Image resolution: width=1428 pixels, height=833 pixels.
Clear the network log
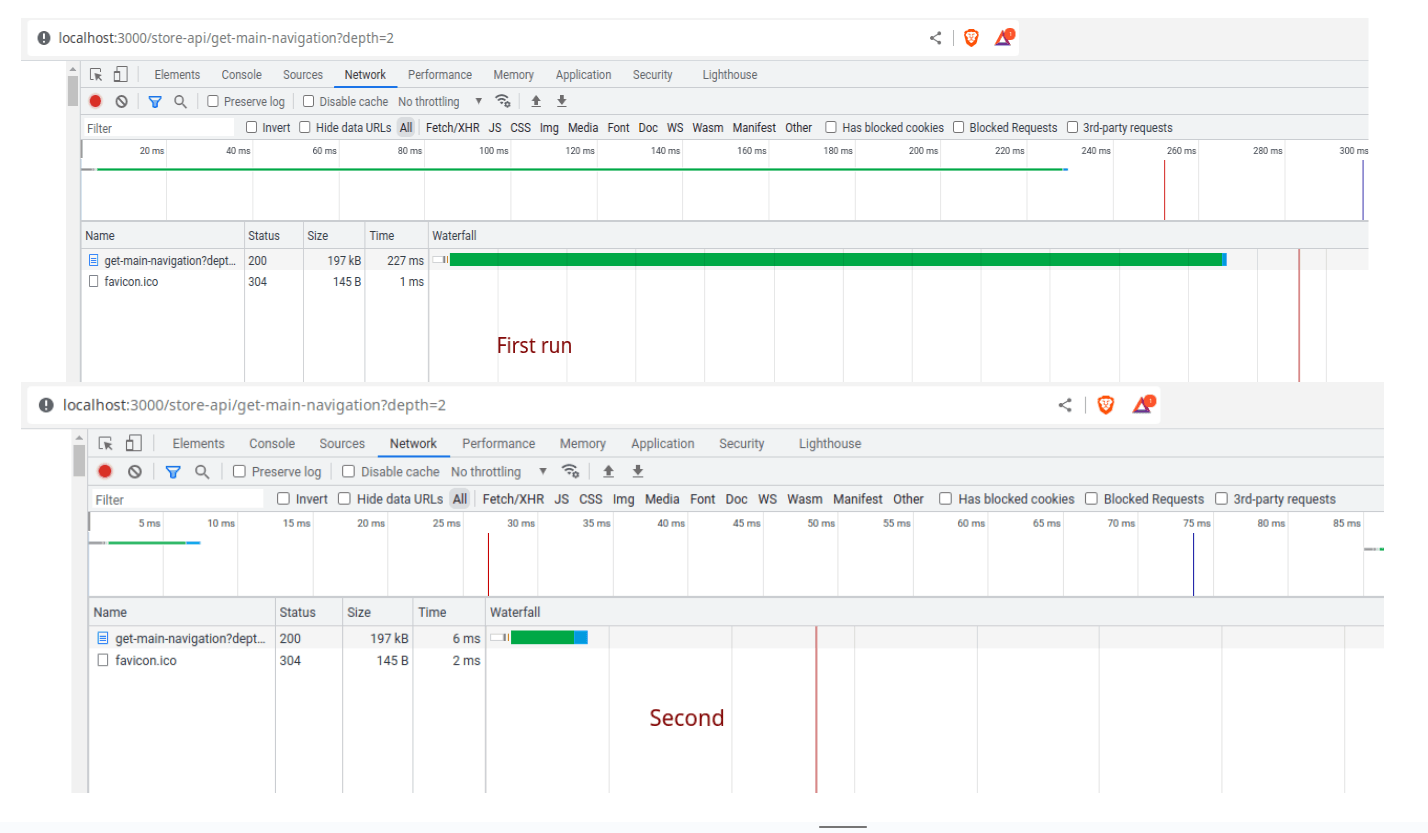121,101
